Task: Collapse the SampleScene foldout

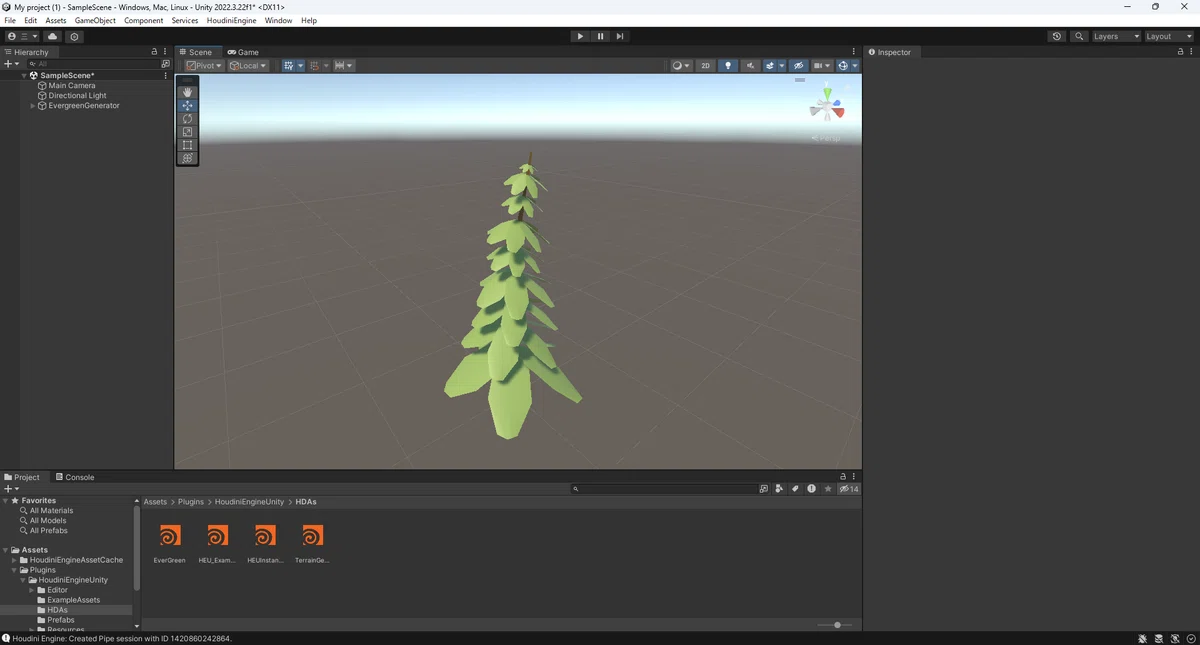Action: point(24,75)
